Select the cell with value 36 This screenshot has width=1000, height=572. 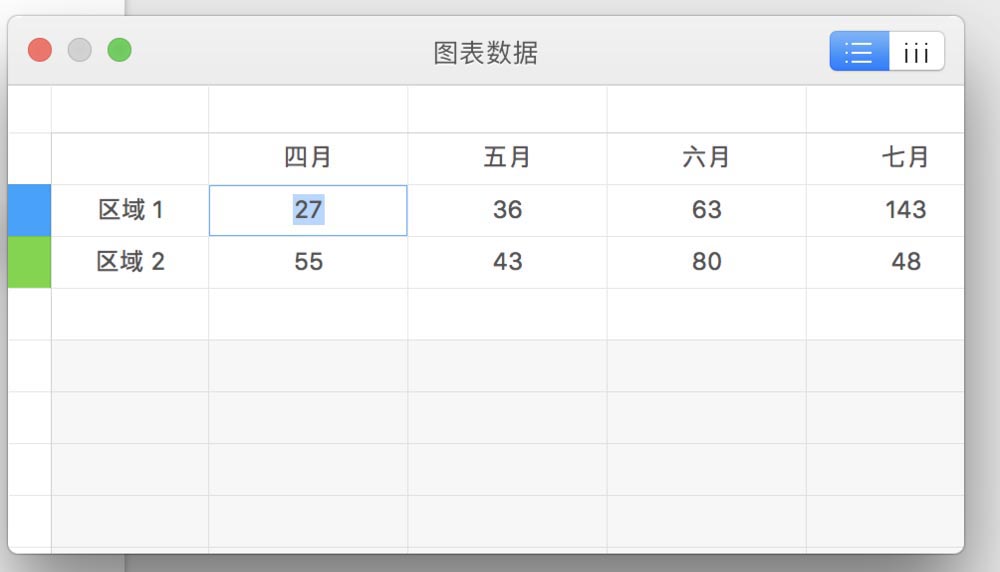pos(507,210)
